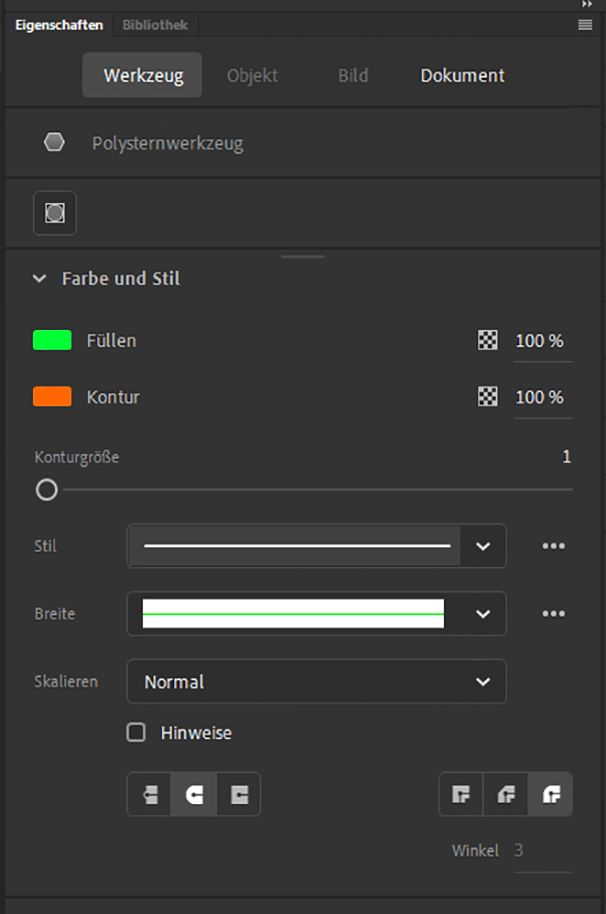Image resolution: width=606 pixels, height=914 pixels.
Task: Collapse the Farbe und Stil section
Action: (x=40, y=279)
